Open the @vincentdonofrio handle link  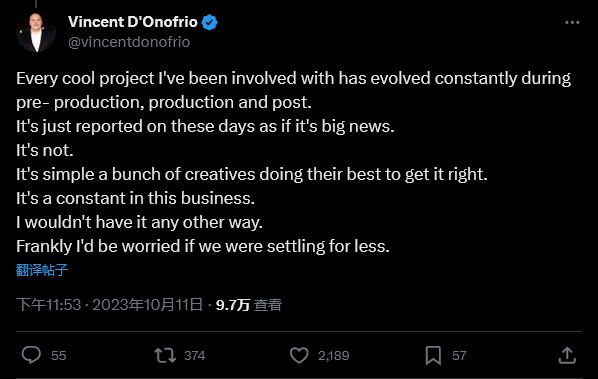(129, 42)
